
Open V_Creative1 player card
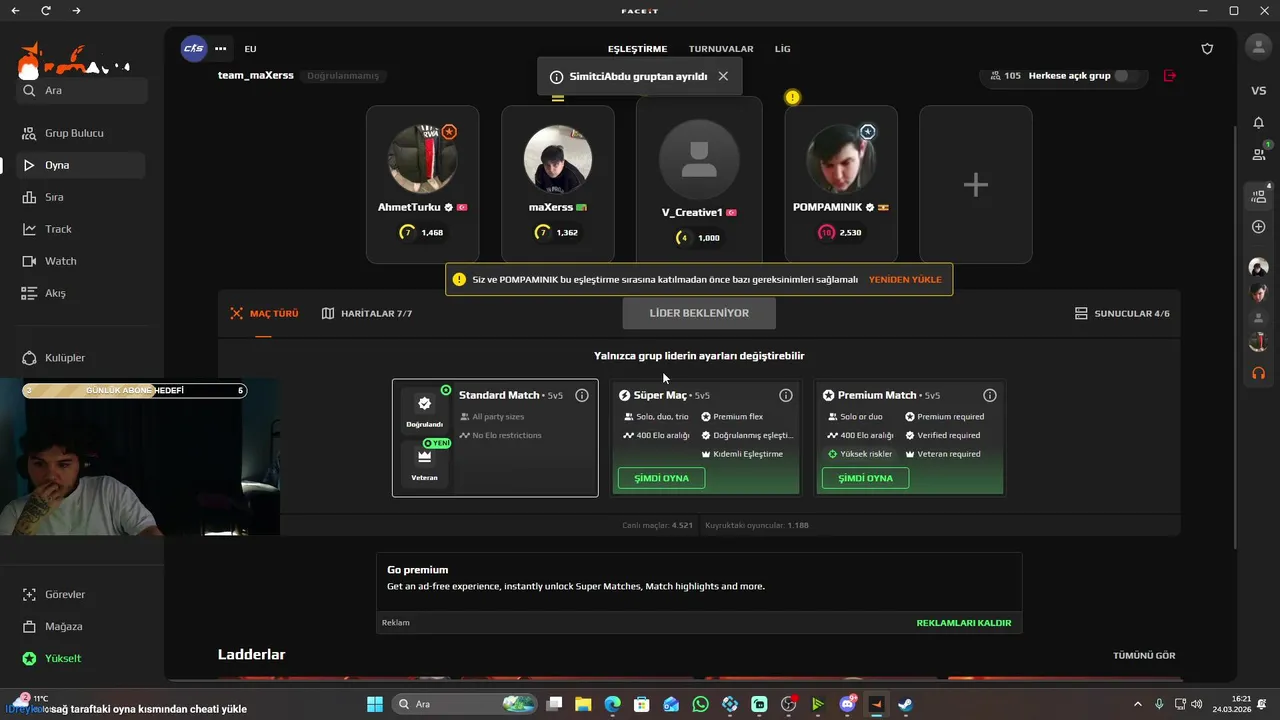pyautogui.click(x=699, y=180)
